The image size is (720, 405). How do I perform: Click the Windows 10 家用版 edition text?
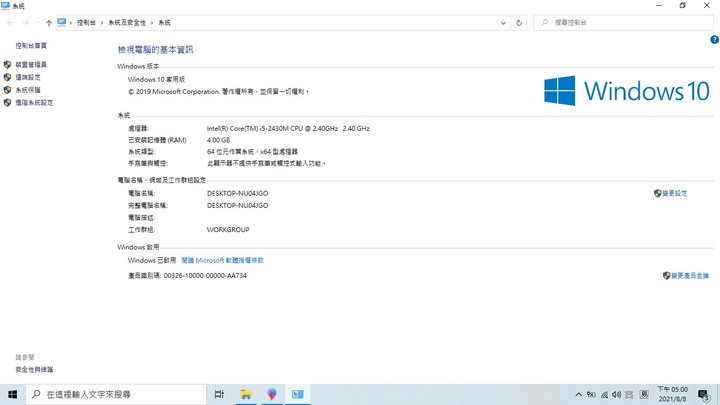point(156,79)
